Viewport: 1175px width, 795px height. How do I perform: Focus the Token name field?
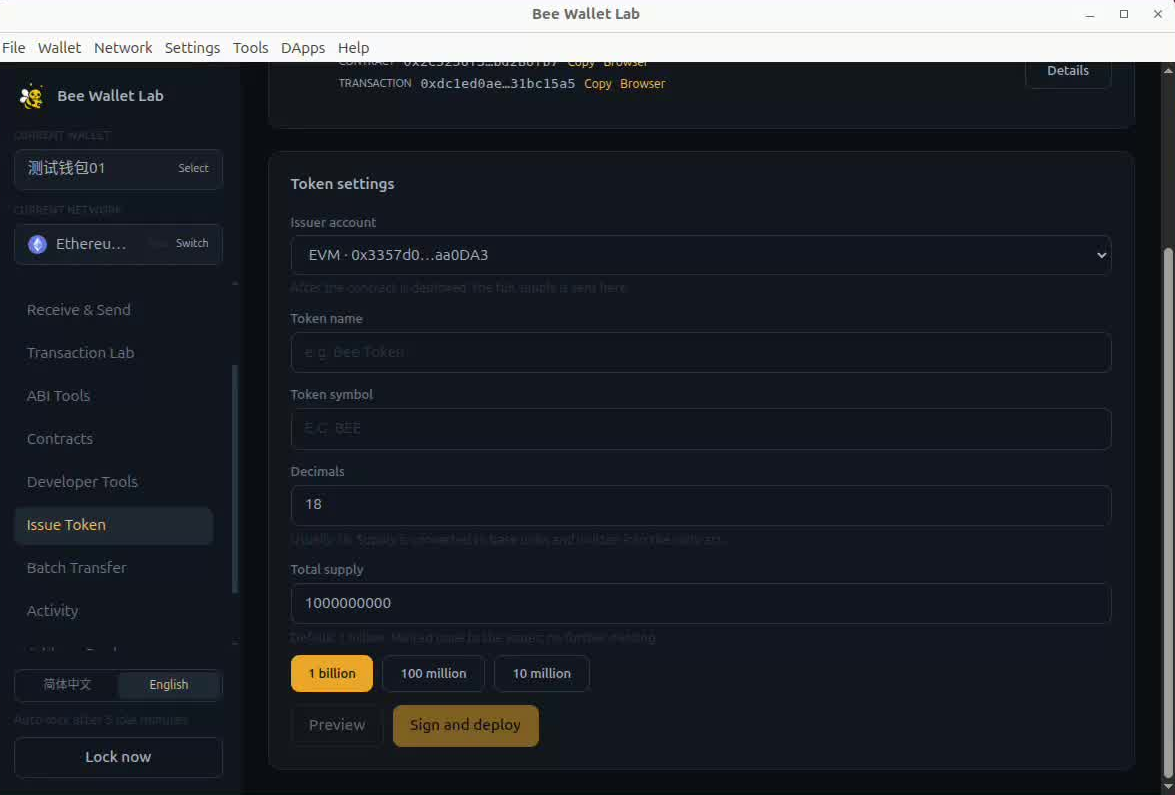coord(701,352)
